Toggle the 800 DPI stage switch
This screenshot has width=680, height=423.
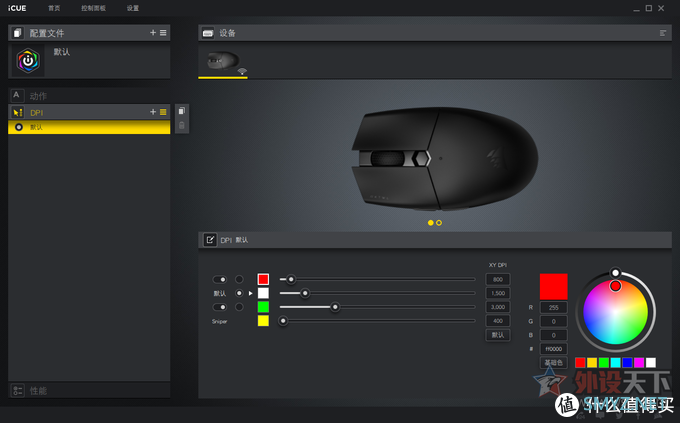[x=219, y=279]
